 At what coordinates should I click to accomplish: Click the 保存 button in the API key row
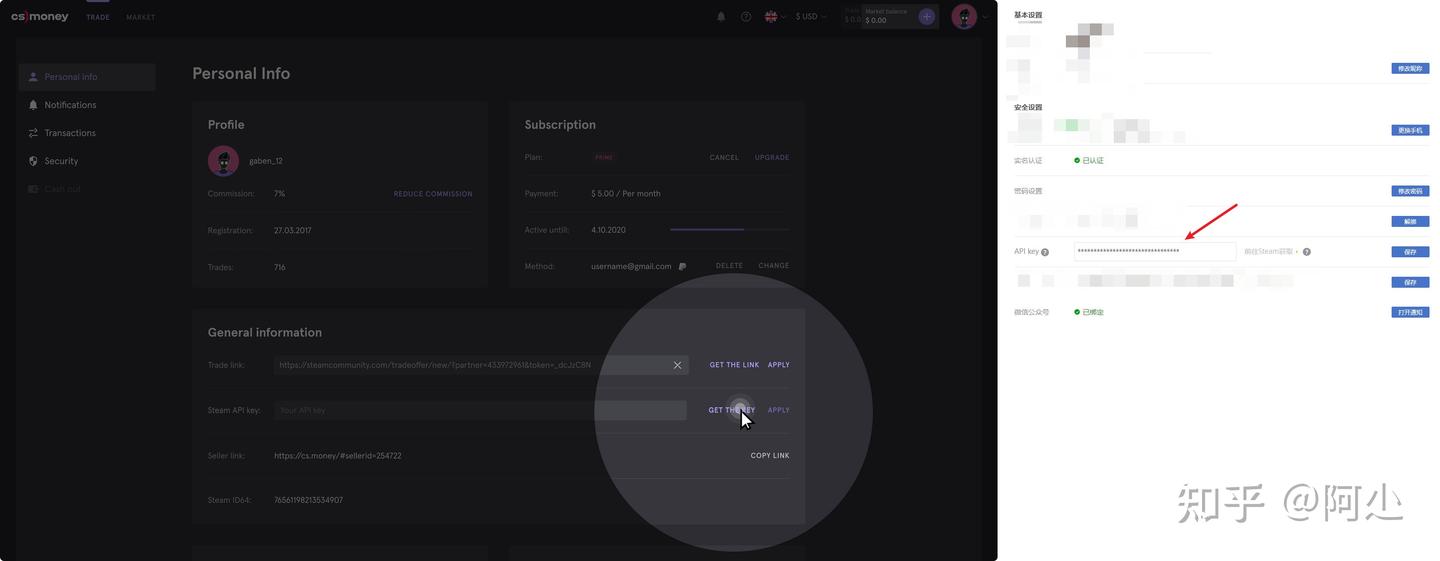click(x=1410, y=252)
